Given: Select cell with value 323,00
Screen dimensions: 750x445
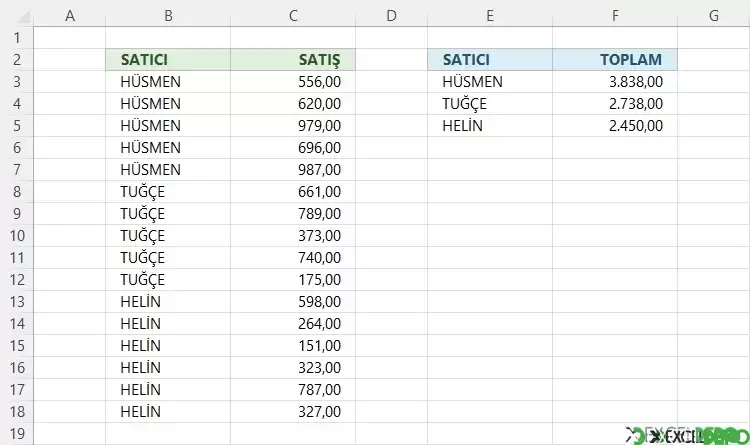Looking at the screenshot, I should click(x=293, y=368).
